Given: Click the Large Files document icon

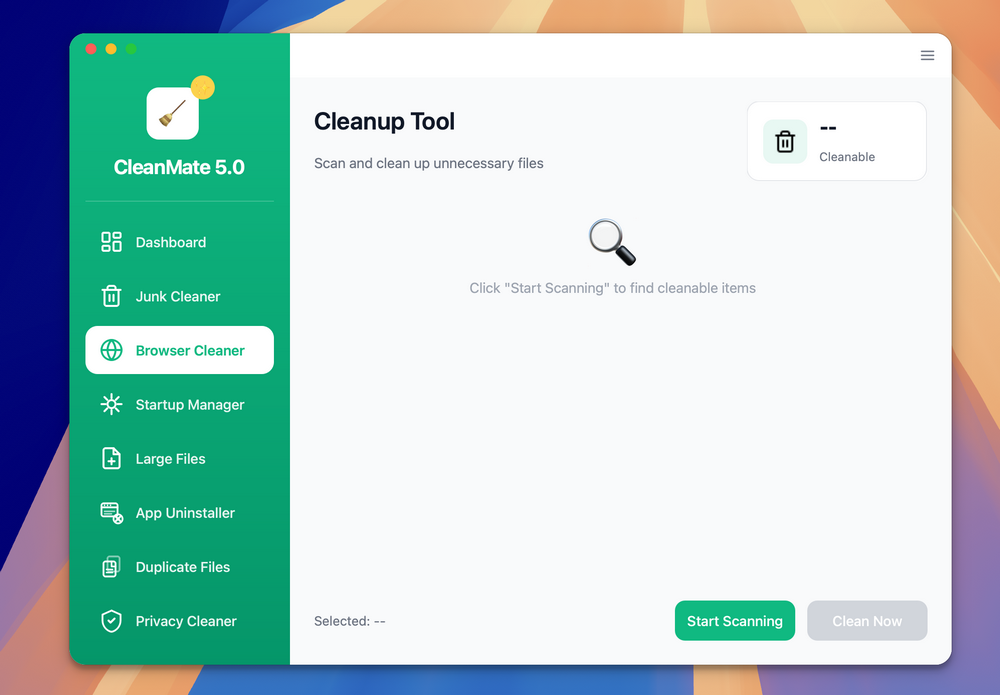Looking at the screenshot, I should tap(111, 458).
